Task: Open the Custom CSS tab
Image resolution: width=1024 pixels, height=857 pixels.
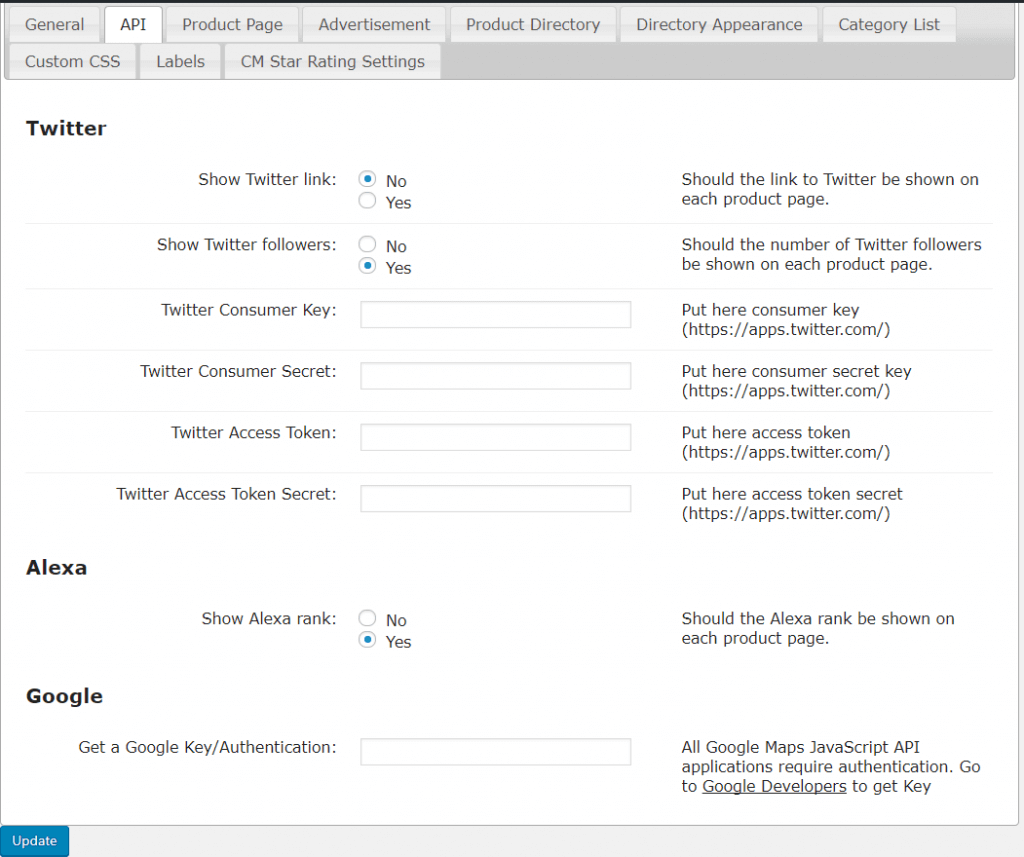Action: (x=72, y=61)
